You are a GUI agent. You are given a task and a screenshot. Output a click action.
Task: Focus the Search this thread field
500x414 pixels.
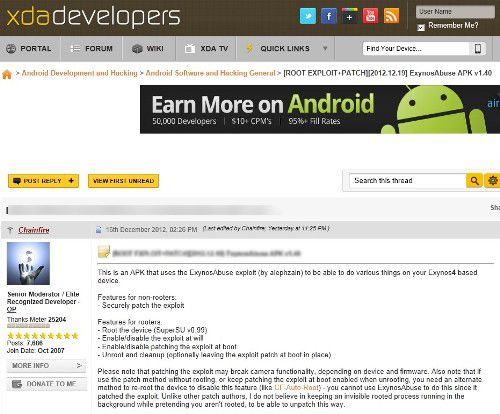(408, 181)
